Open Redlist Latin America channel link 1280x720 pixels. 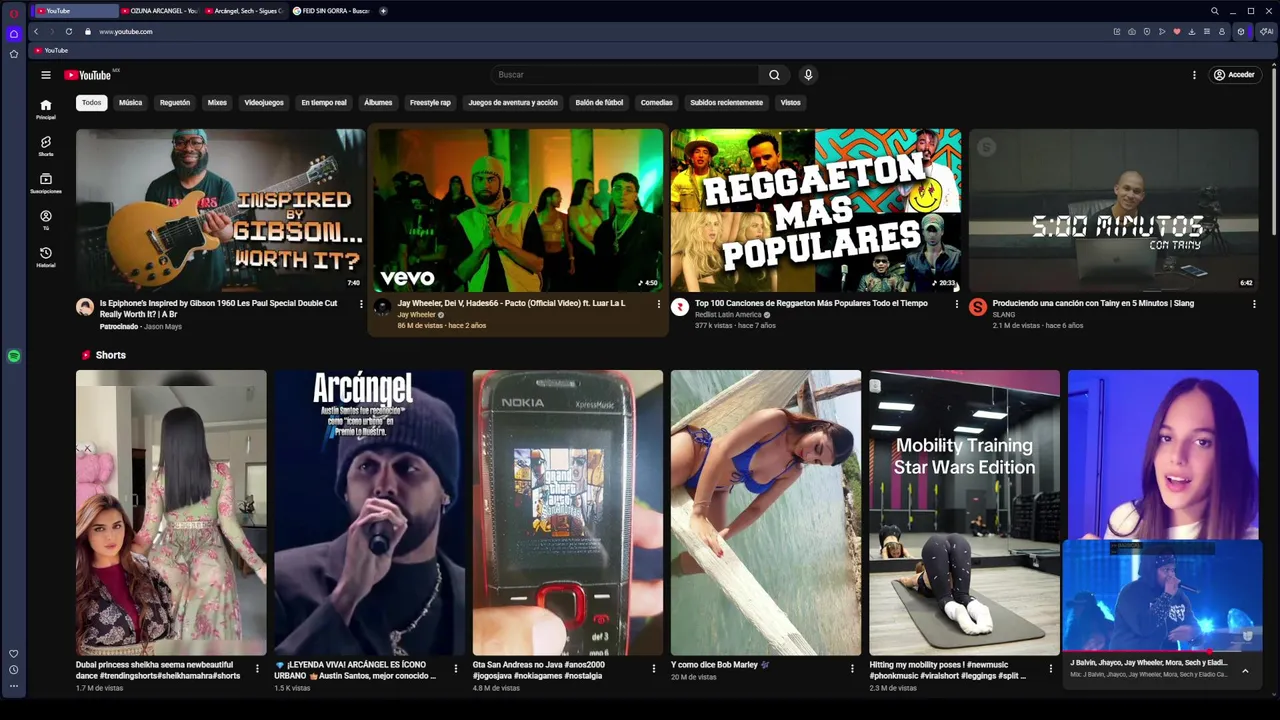point(728,315)
